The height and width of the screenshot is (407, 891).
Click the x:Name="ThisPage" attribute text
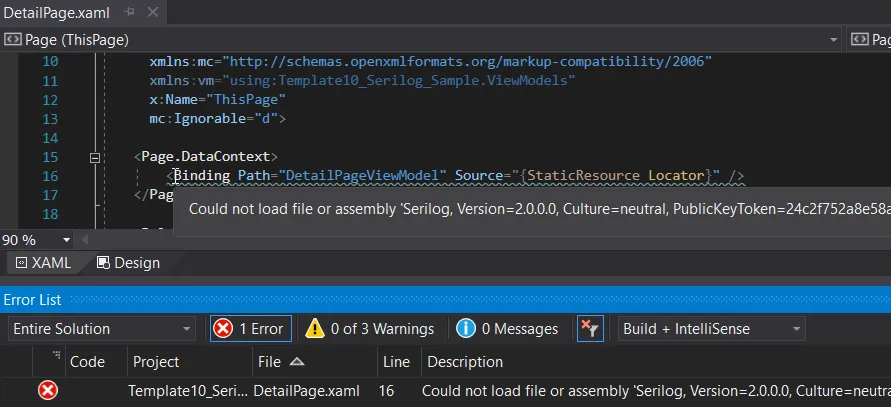point(218,100)
